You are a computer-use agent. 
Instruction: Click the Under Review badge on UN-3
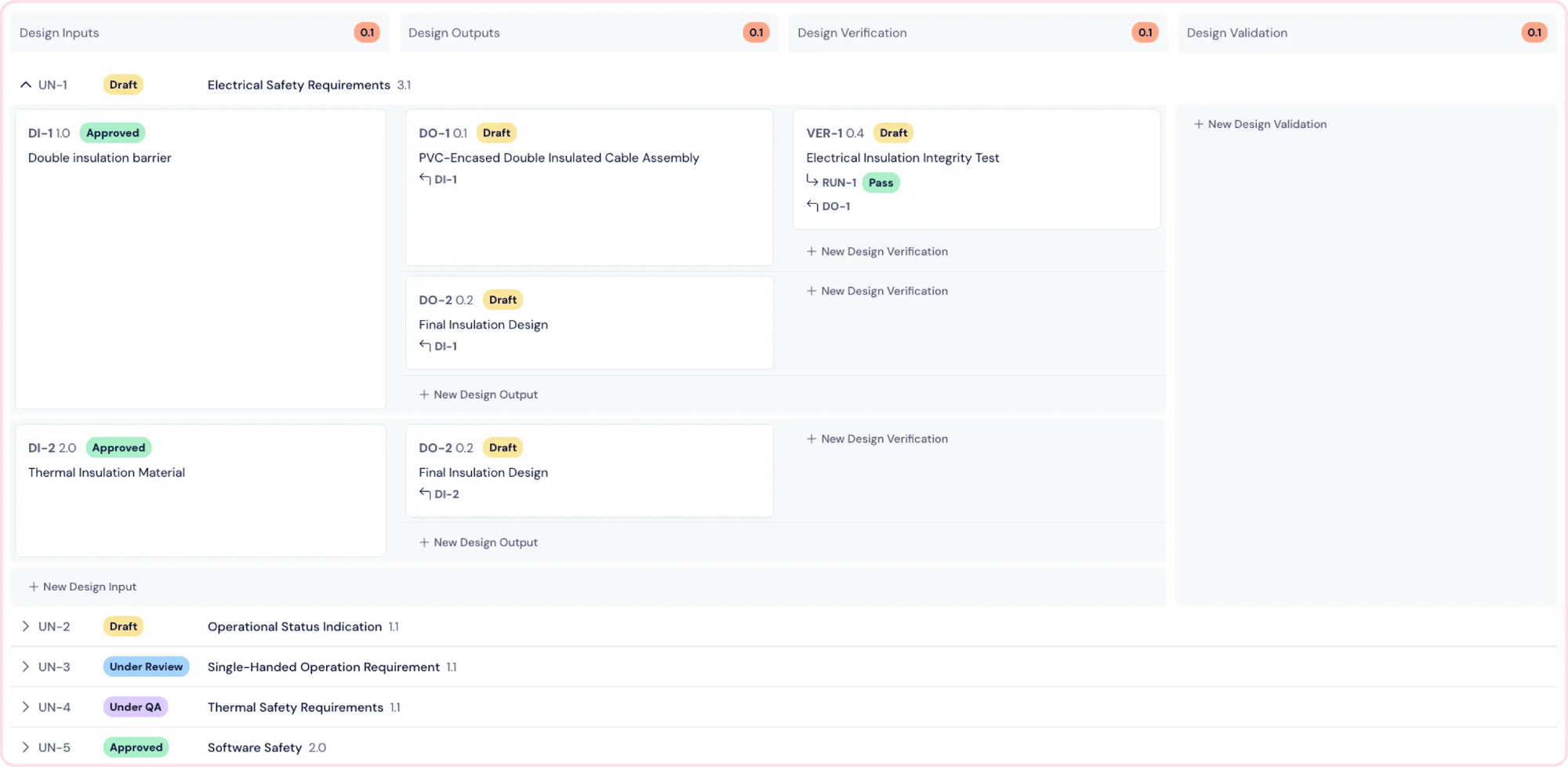tap(146, 667)
